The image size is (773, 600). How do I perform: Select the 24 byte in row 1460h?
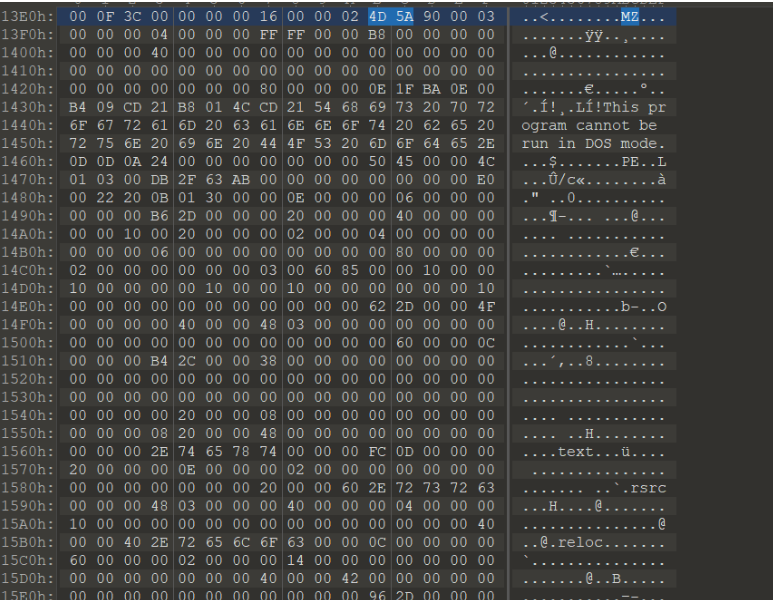click(159, 162)
